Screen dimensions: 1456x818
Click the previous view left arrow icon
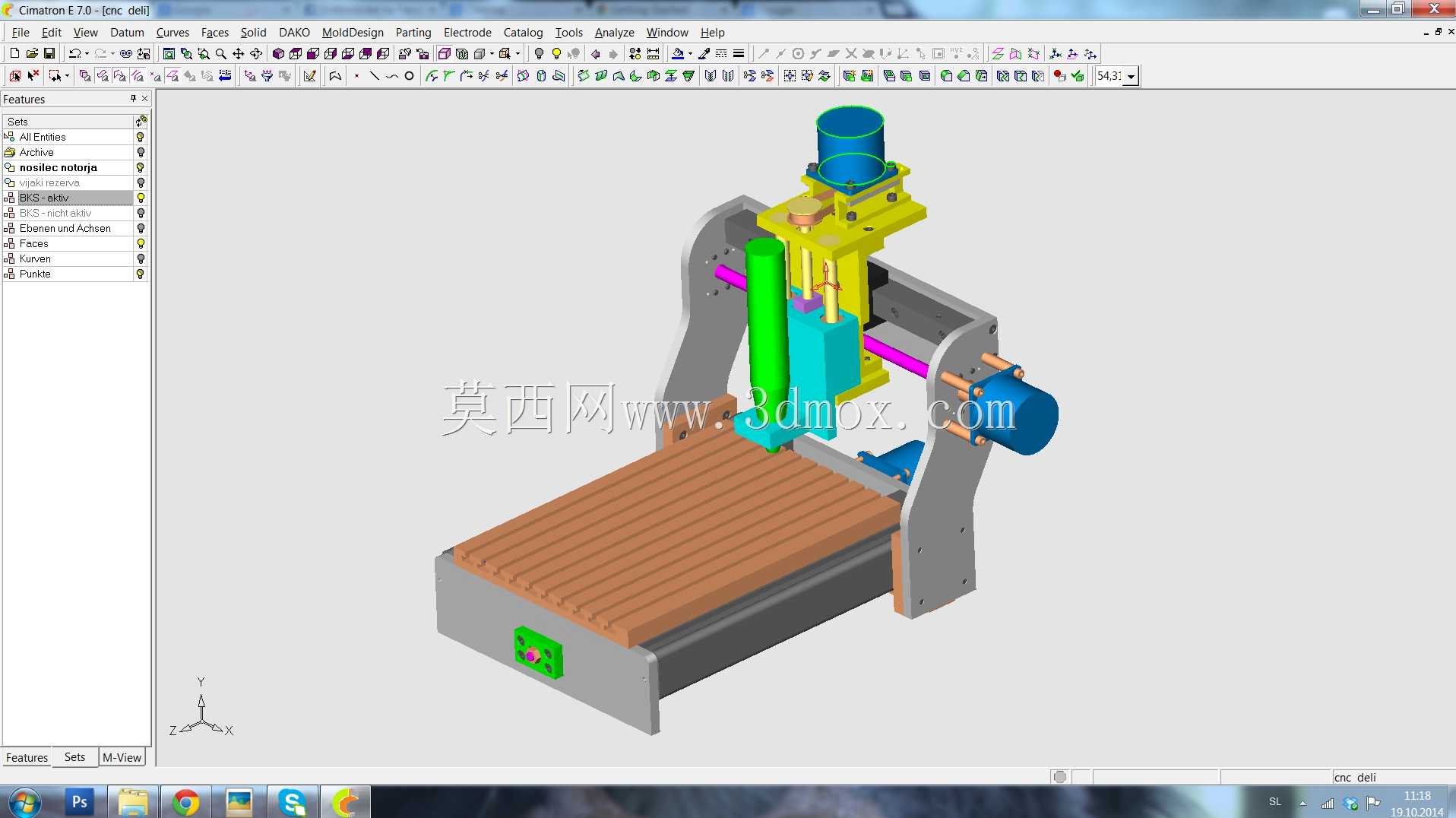pyautogui.click(x=596, y=53)
